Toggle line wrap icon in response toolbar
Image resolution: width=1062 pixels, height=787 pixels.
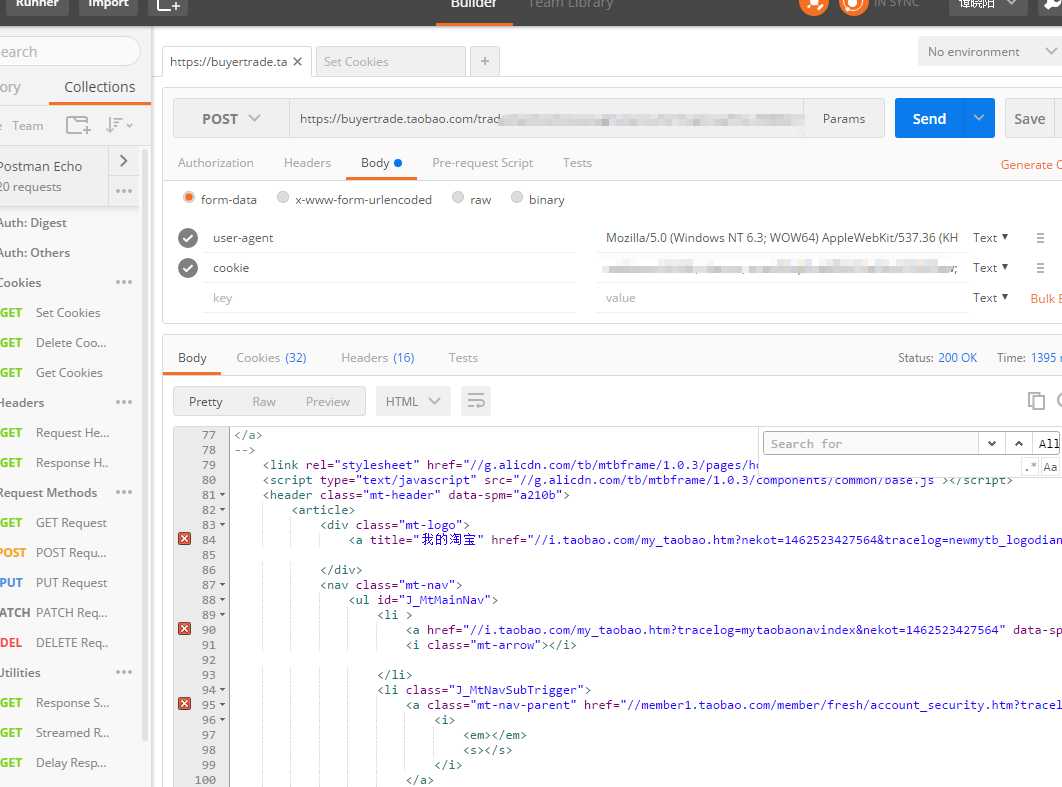(476, 402)
